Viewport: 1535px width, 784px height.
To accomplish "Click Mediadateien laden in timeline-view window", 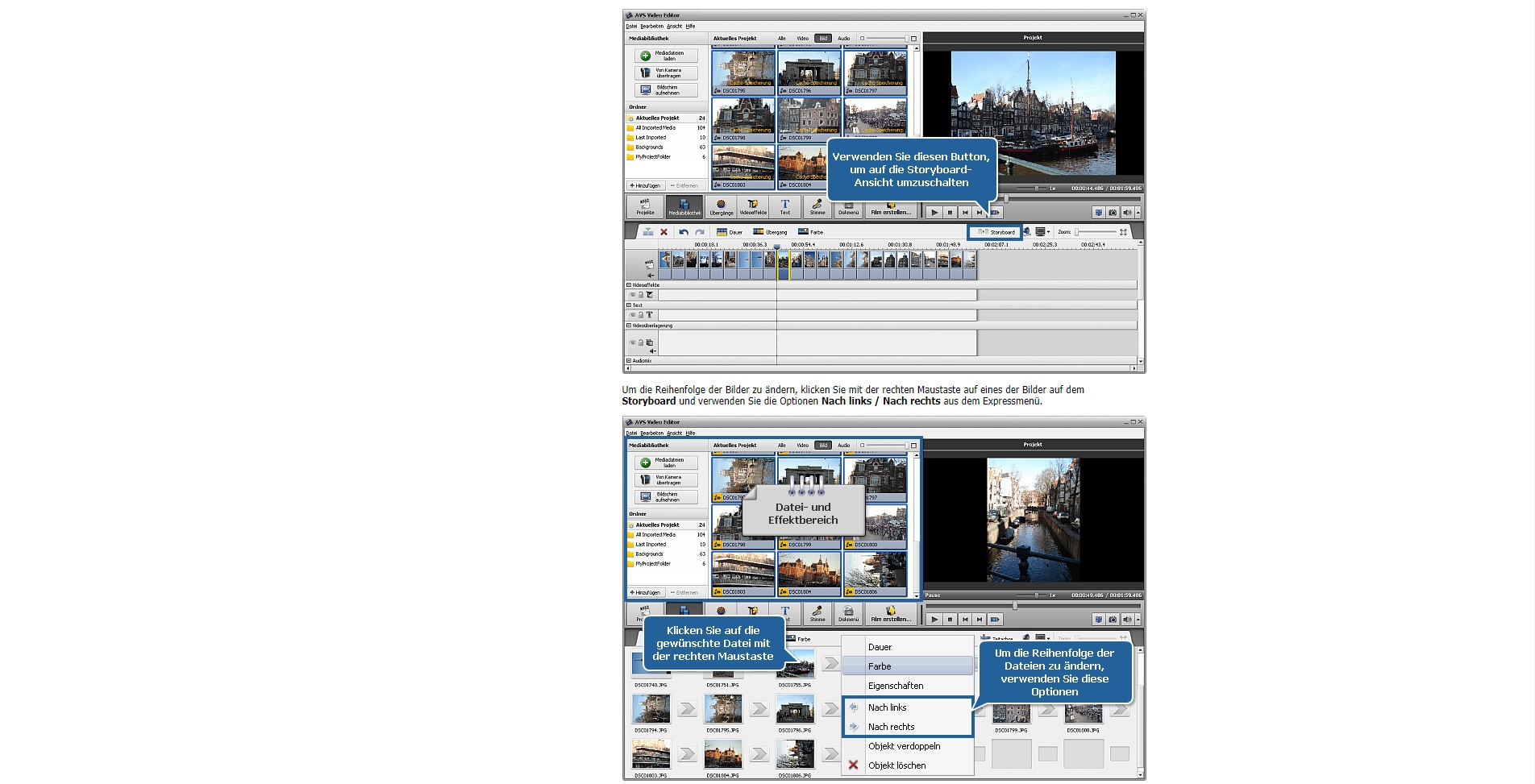I will coord(666,56).
